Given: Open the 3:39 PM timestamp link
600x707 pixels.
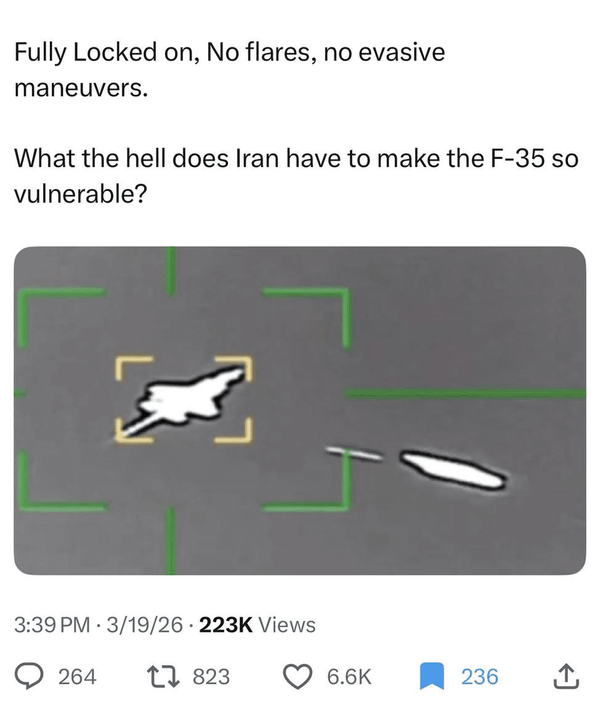Looking at the screenshot, I should click(x=52, y=625).
